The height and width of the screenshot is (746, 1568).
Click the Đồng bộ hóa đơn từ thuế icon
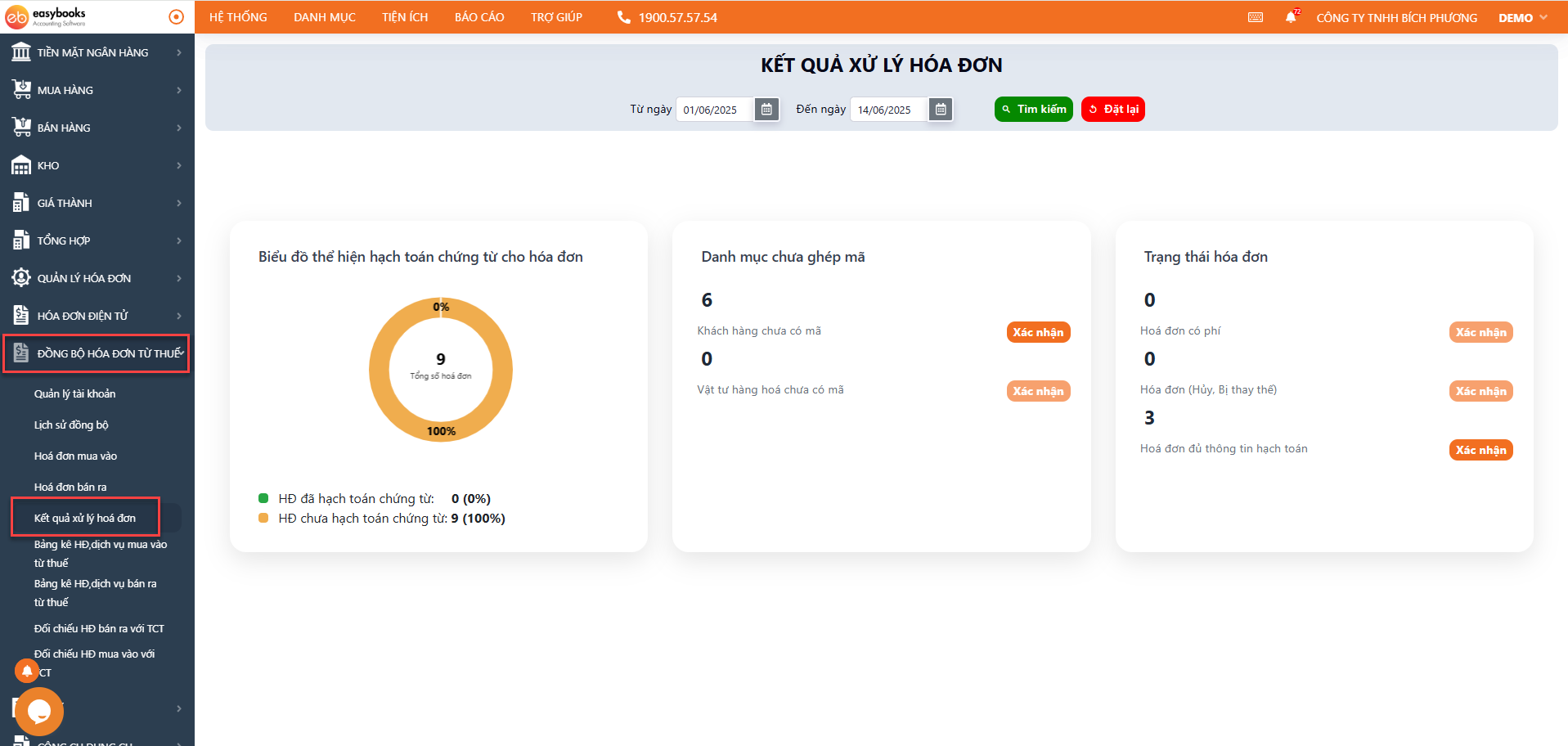pyautogui.click(x=21, y=353)
